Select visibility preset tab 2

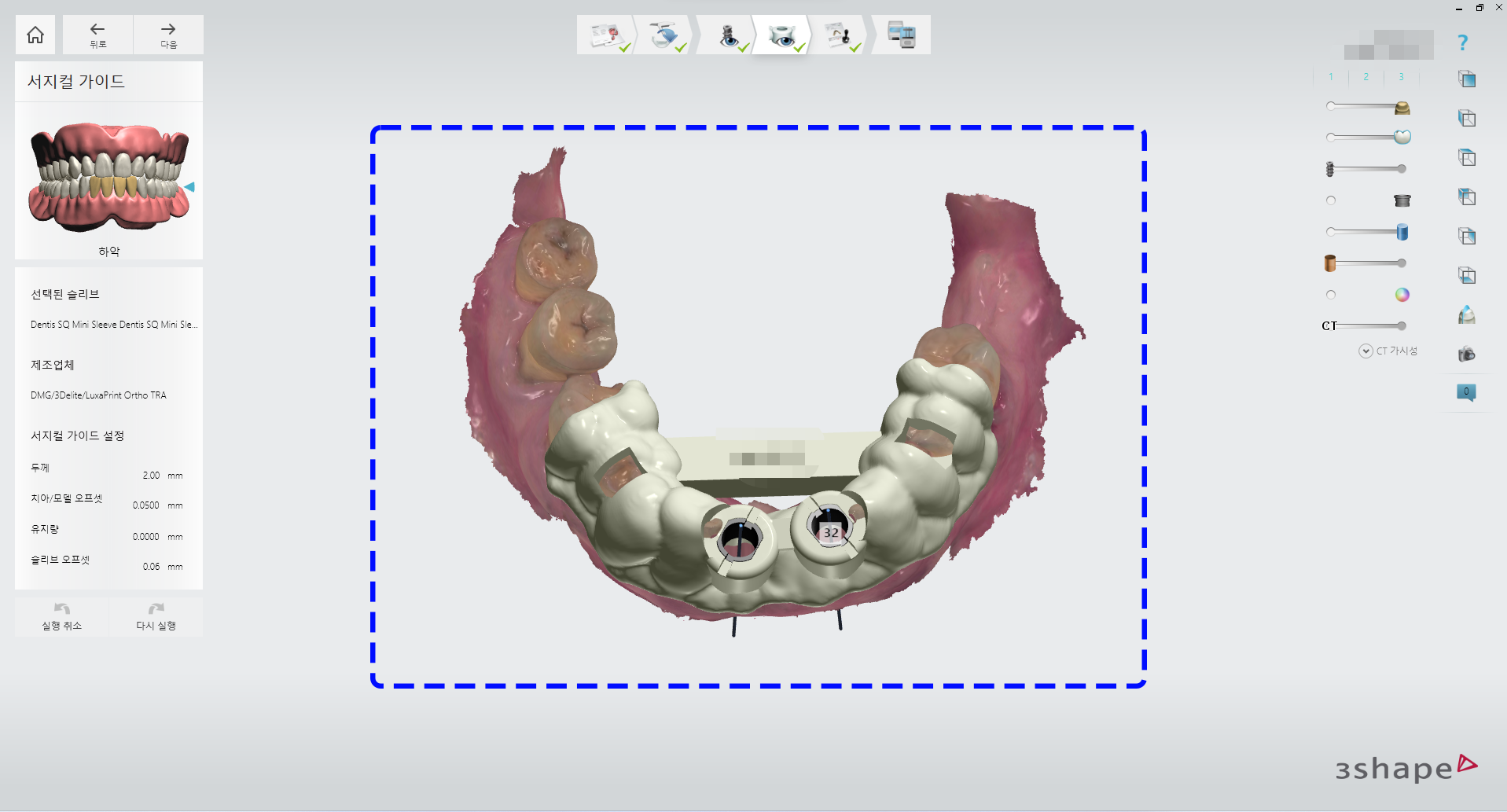1366,77
